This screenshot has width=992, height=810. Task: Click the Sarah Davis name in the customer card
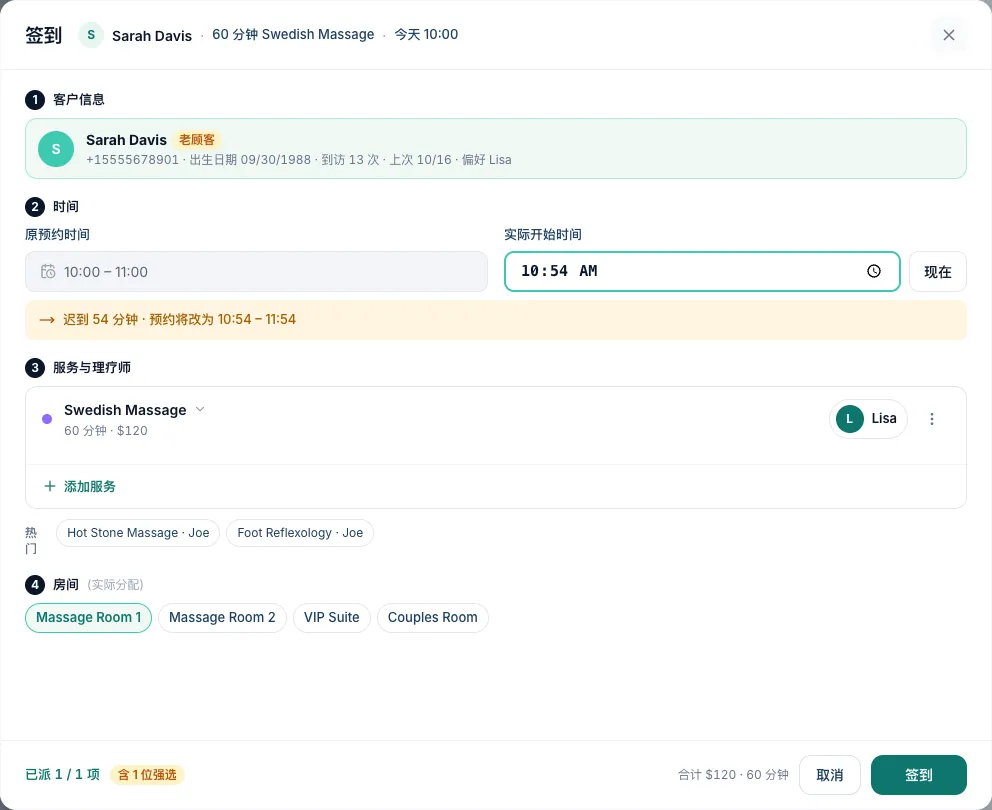coord(127,140)
